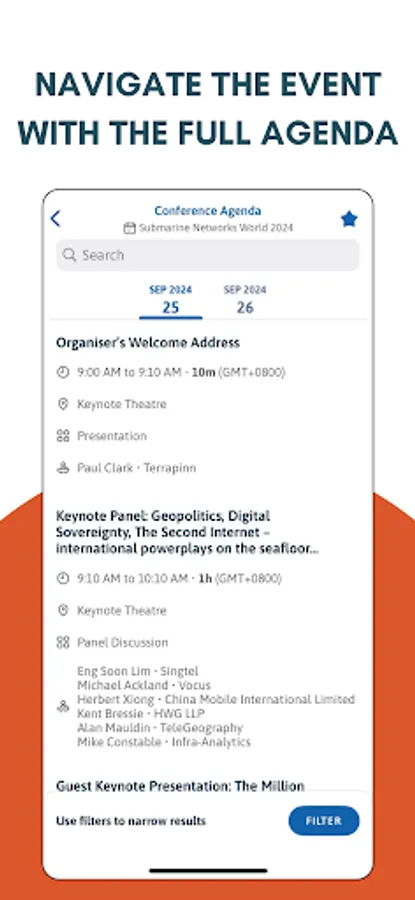Click the Use filters to narrow results text
Viewport: 415px width, 900px height.
coord(131,821)
